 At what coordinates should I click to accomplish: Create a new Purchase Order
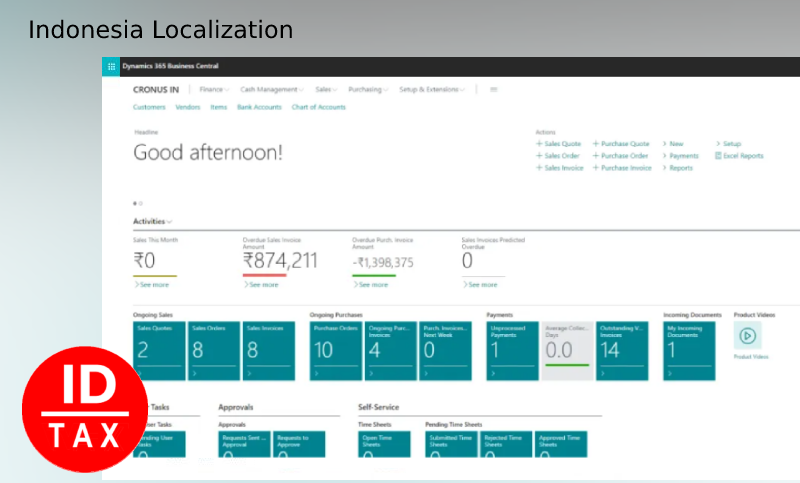620,156
